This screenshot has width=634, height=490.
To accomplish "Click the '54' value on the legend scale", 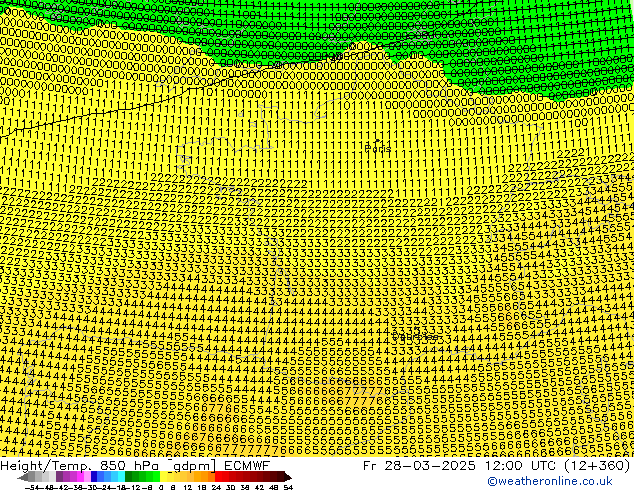I will tap(287, 487).
